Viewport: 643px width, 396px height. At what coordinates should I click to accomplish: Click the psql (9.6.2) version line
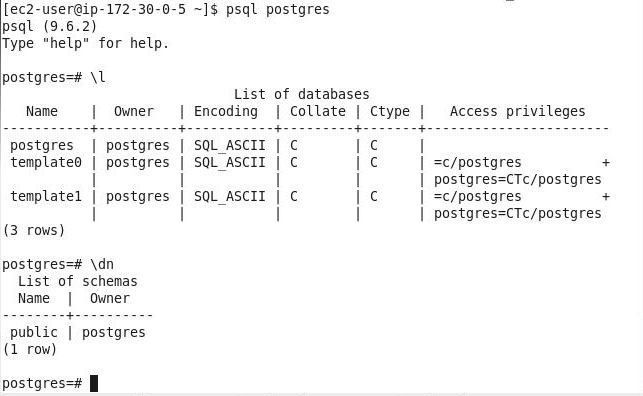[x=50, y=26]
